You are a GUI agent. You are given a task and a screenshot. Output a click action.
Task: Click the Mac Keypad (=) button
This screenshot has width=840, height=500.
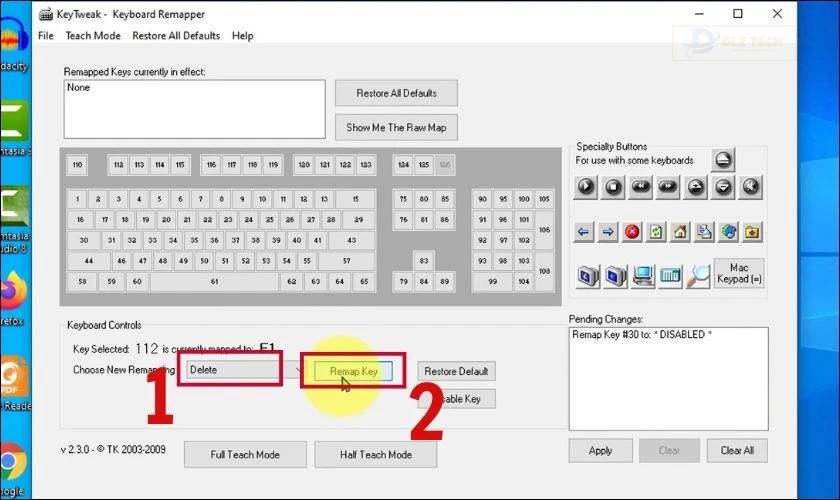tap(739, 273)
